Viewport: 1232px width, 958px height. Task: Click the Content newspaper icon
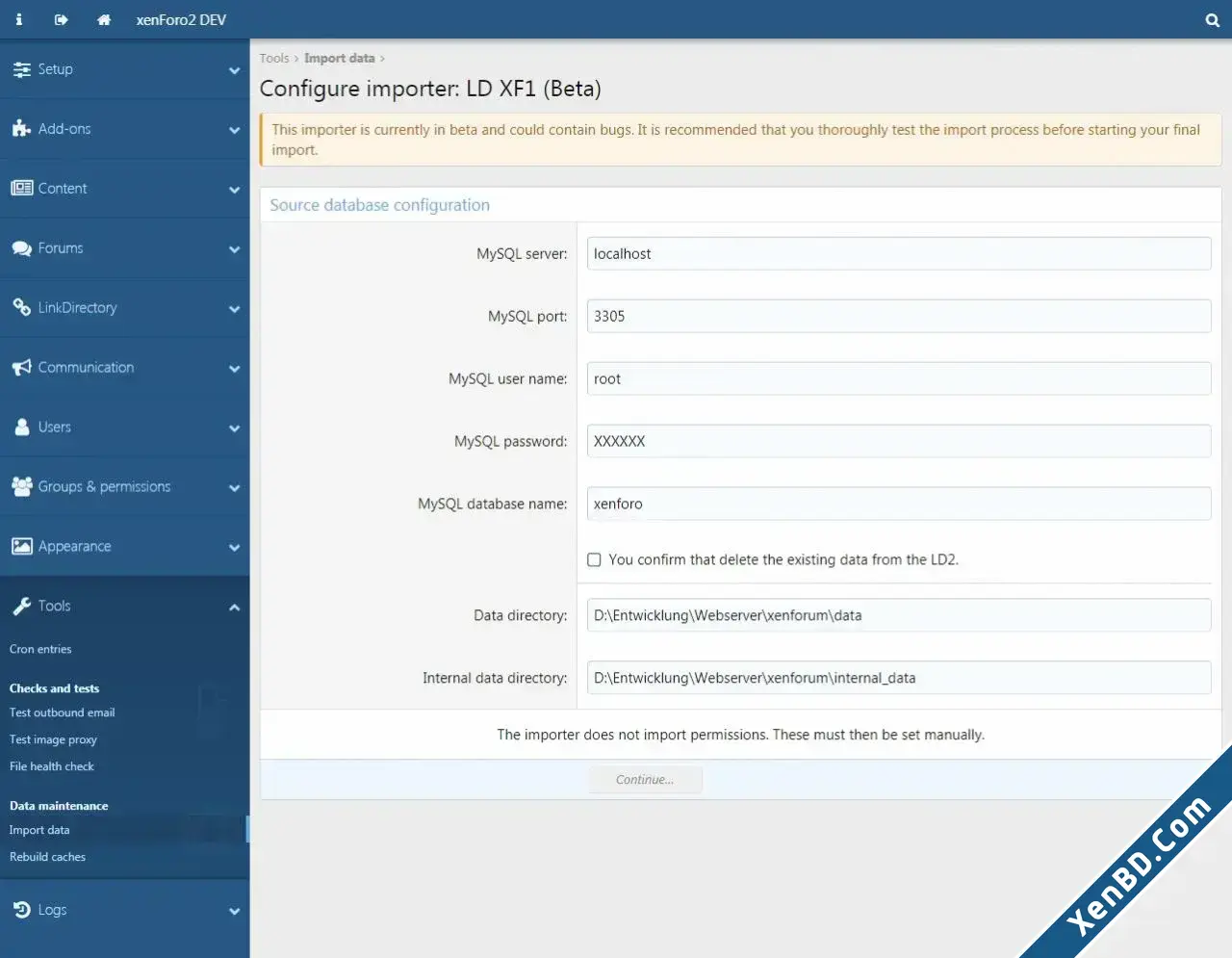[x=21, y=189]
